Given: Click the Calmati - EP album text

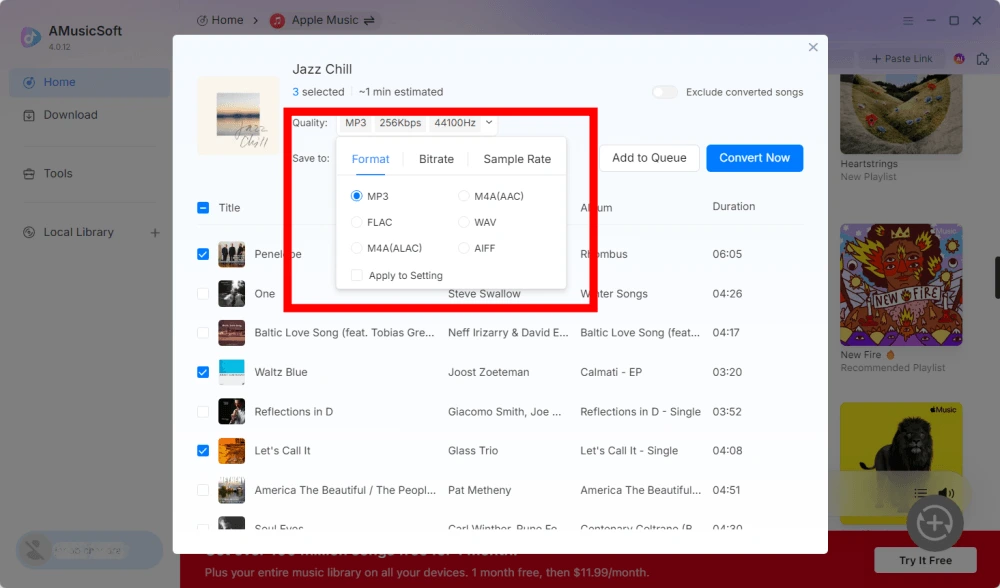Looking at the screenshot, I should click(611, 372).
